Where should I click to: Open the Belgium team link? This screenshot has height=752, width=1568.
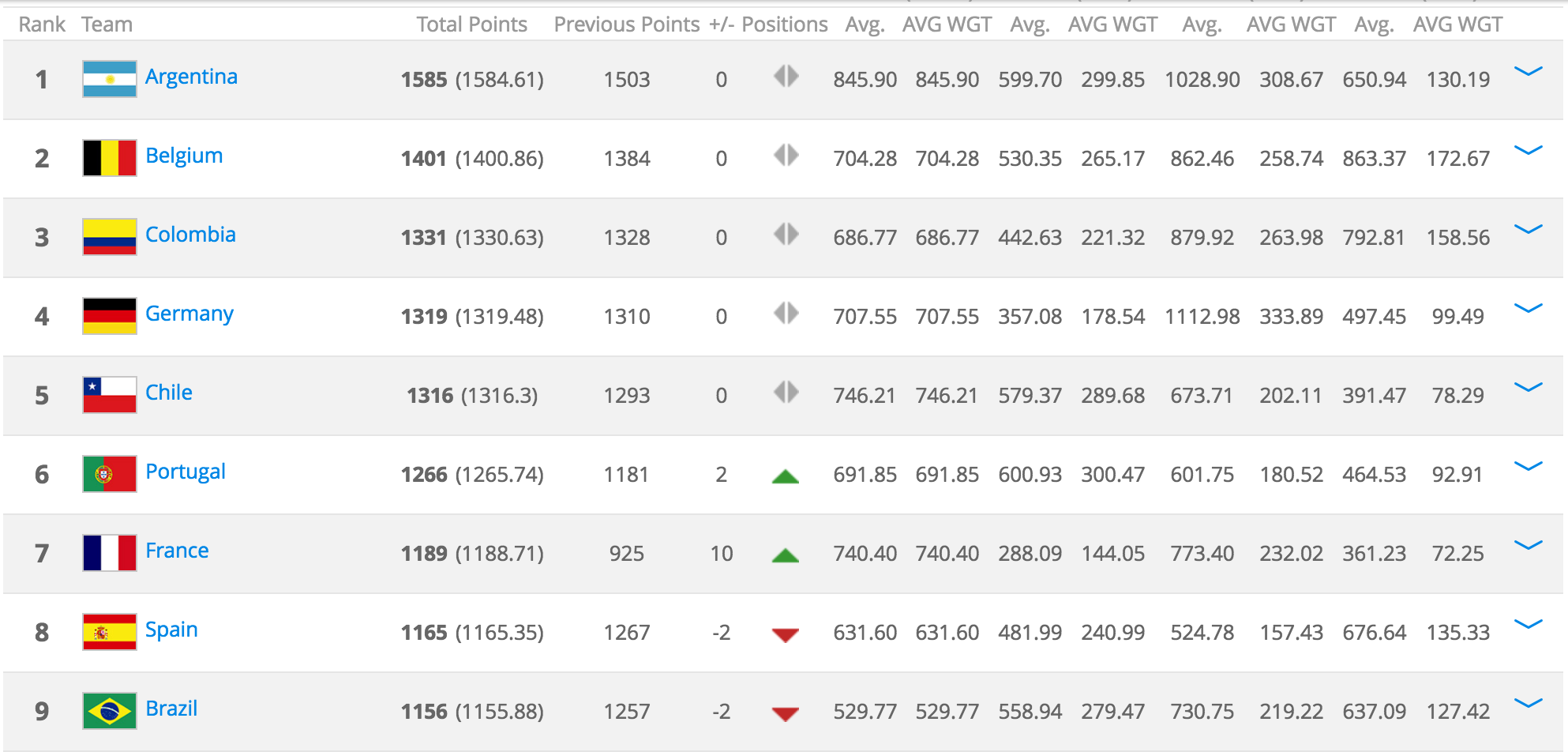(x=184, y=156)
